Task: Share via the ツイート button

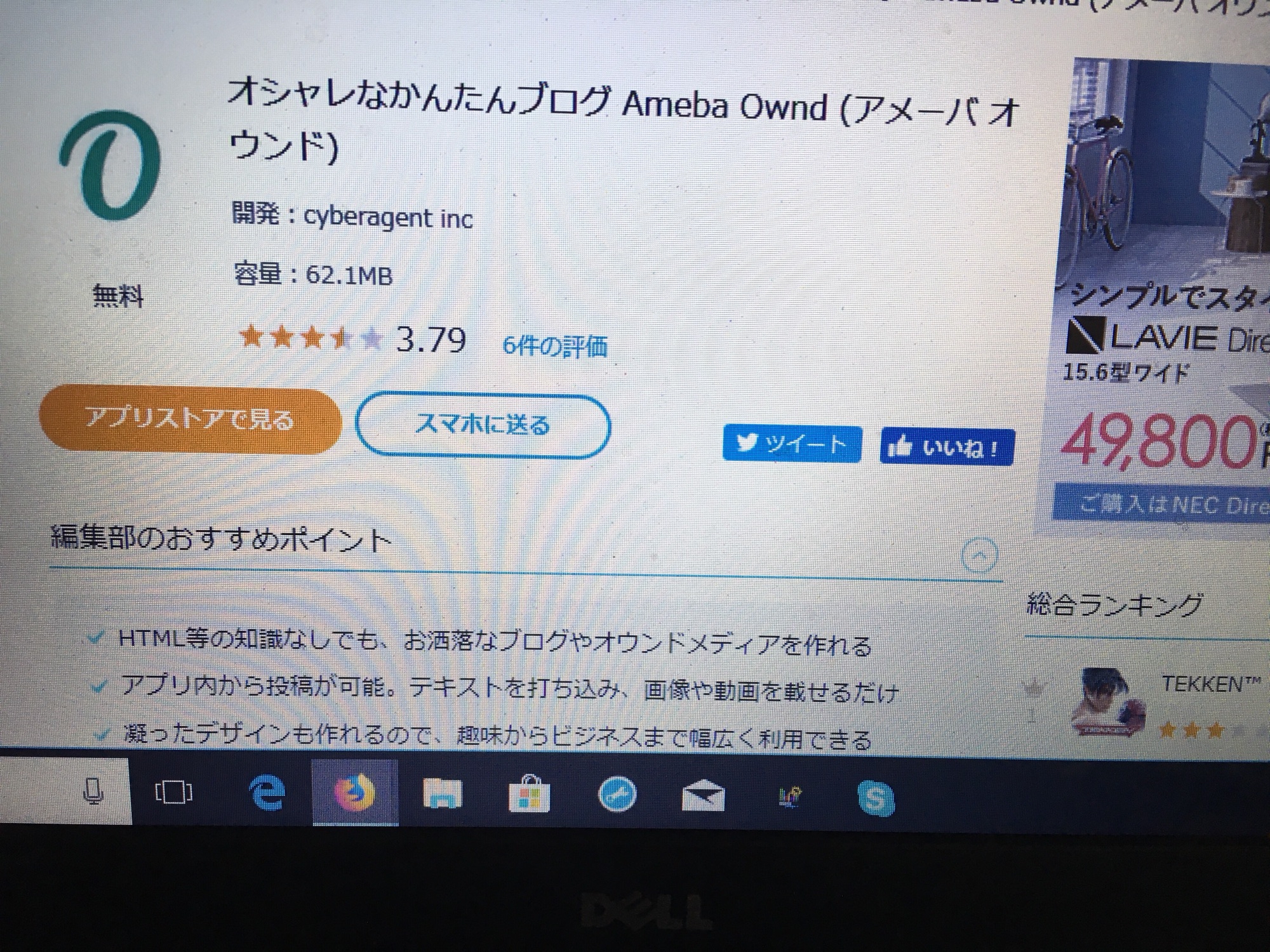Action: click(x=792, y=444)
